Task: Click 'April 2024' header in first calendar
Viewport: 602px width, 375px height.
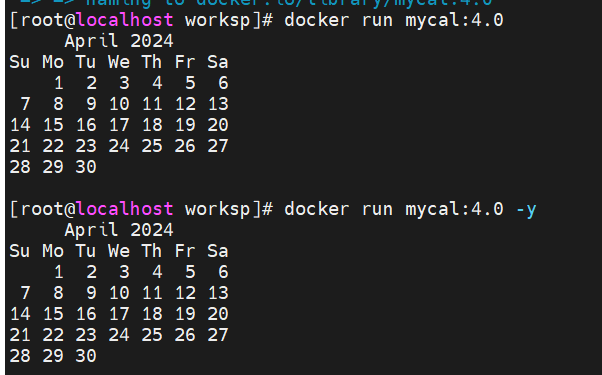Action: pos(119,41)
